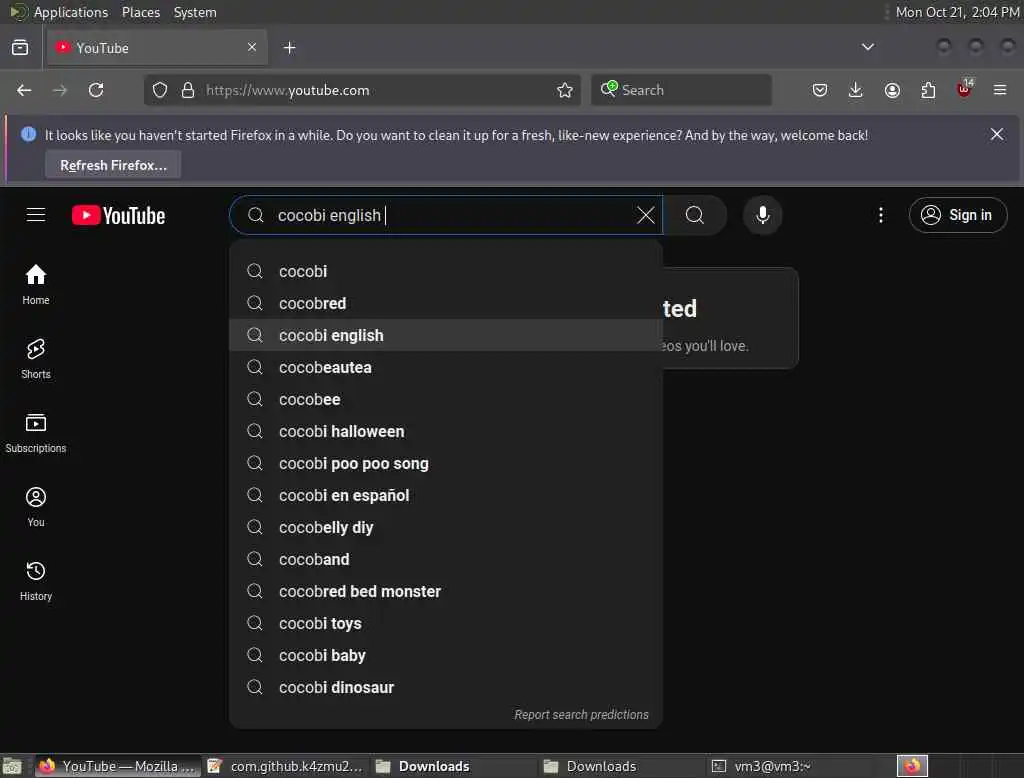Open History in sidebar
This screenshot has width=1024, height=778.
[x=36, y=580]
